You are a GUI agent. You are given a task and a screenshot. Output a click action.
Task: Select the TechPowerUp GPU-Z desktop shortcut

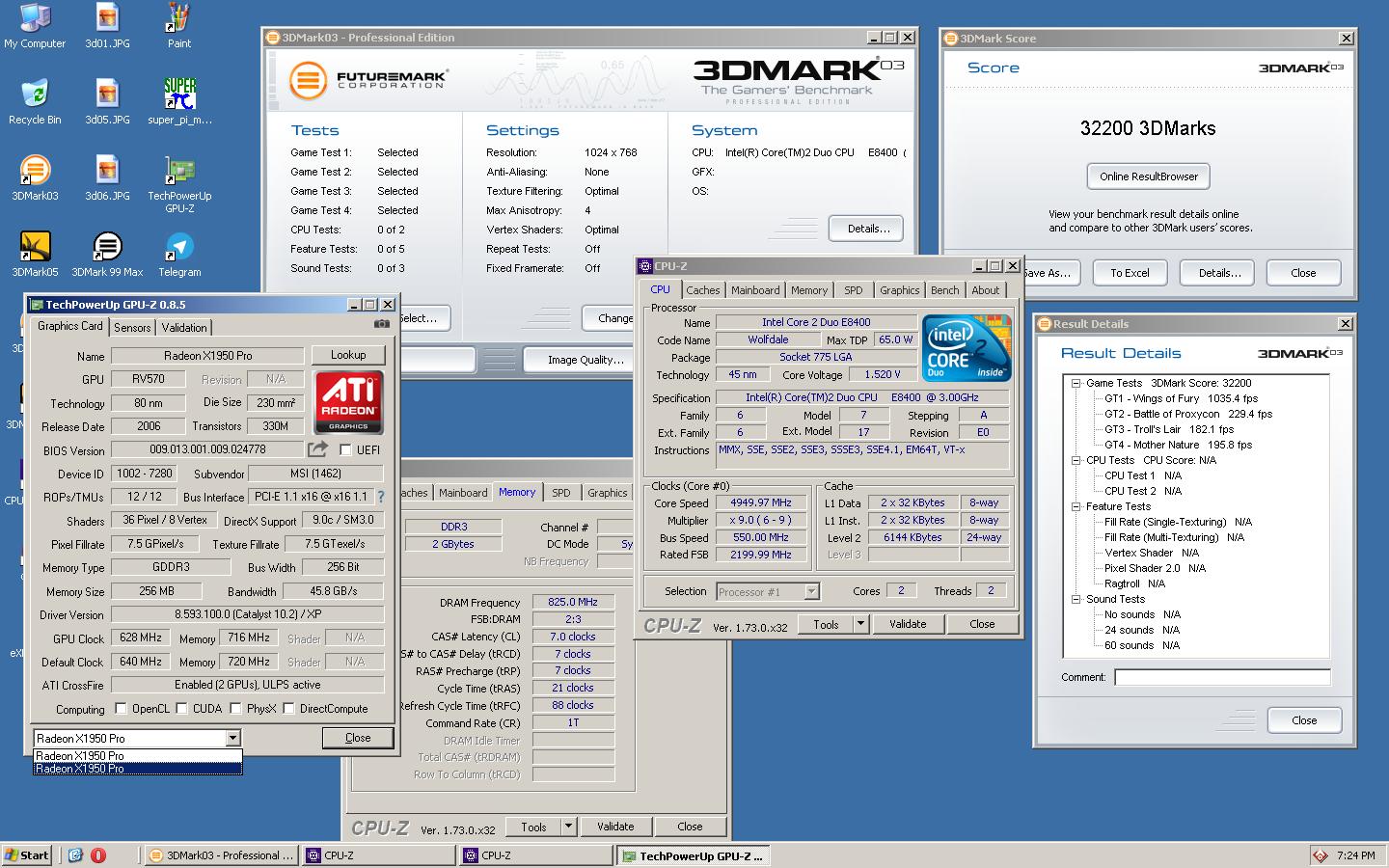(179, 183)
